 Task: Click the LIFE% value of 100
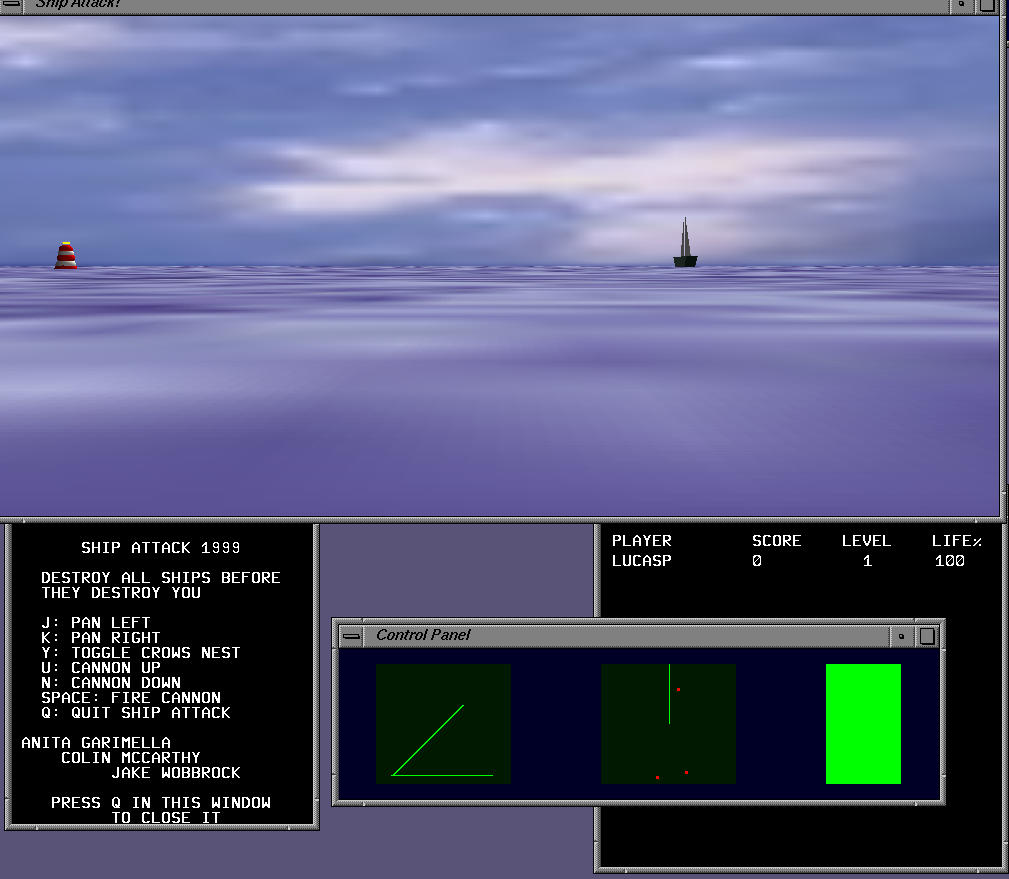point(949,561)
